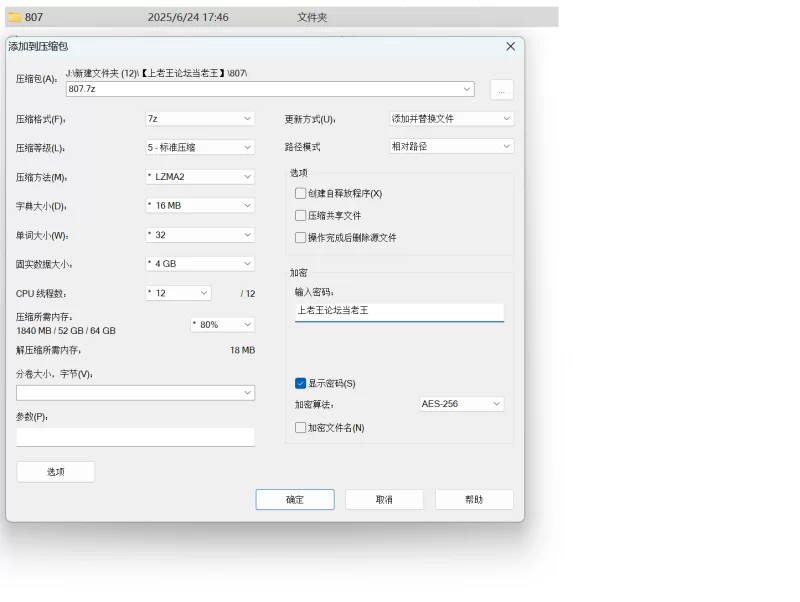Click the date 2025/6/24 17:46 cell

188,17
